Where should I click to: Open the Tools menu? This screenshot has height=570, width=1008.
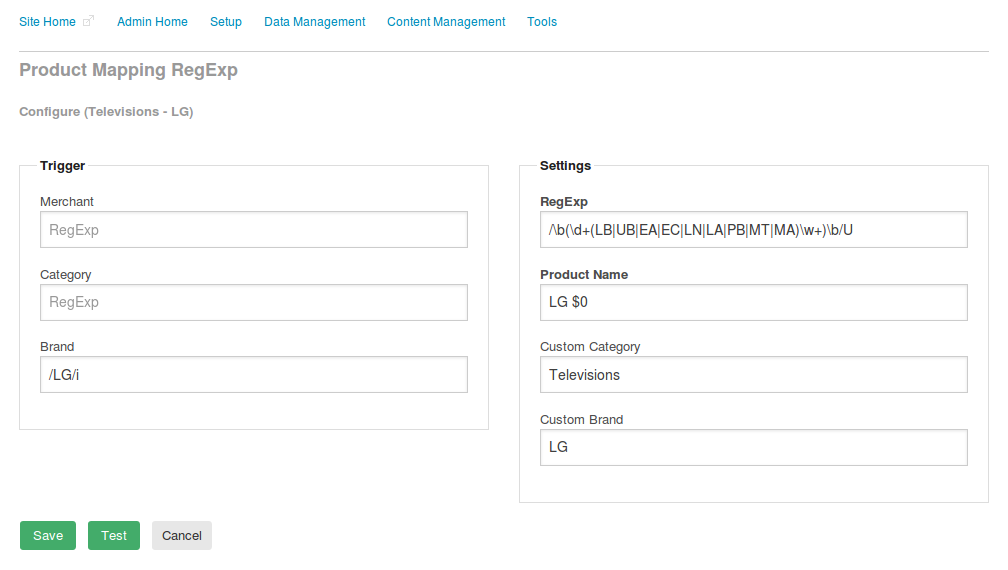tap(542, 22)
